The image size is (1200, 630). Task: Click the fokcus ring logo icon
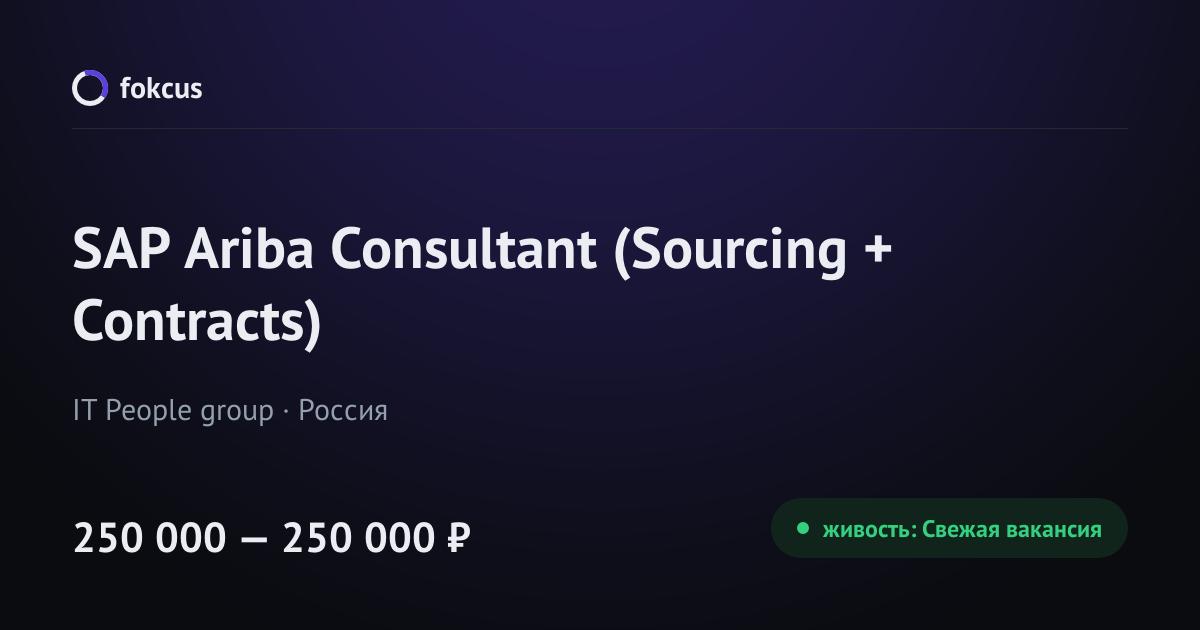(x=89, y=88)
